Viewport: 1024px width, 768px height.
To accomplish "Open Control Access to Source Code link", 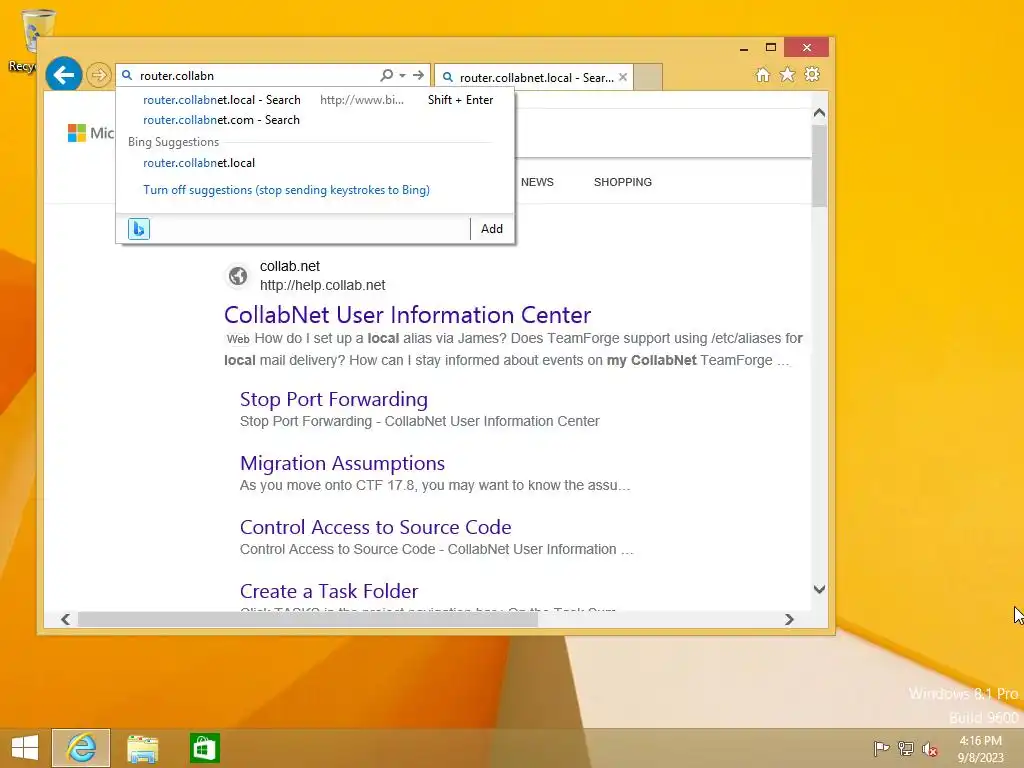I will [376, 527].
